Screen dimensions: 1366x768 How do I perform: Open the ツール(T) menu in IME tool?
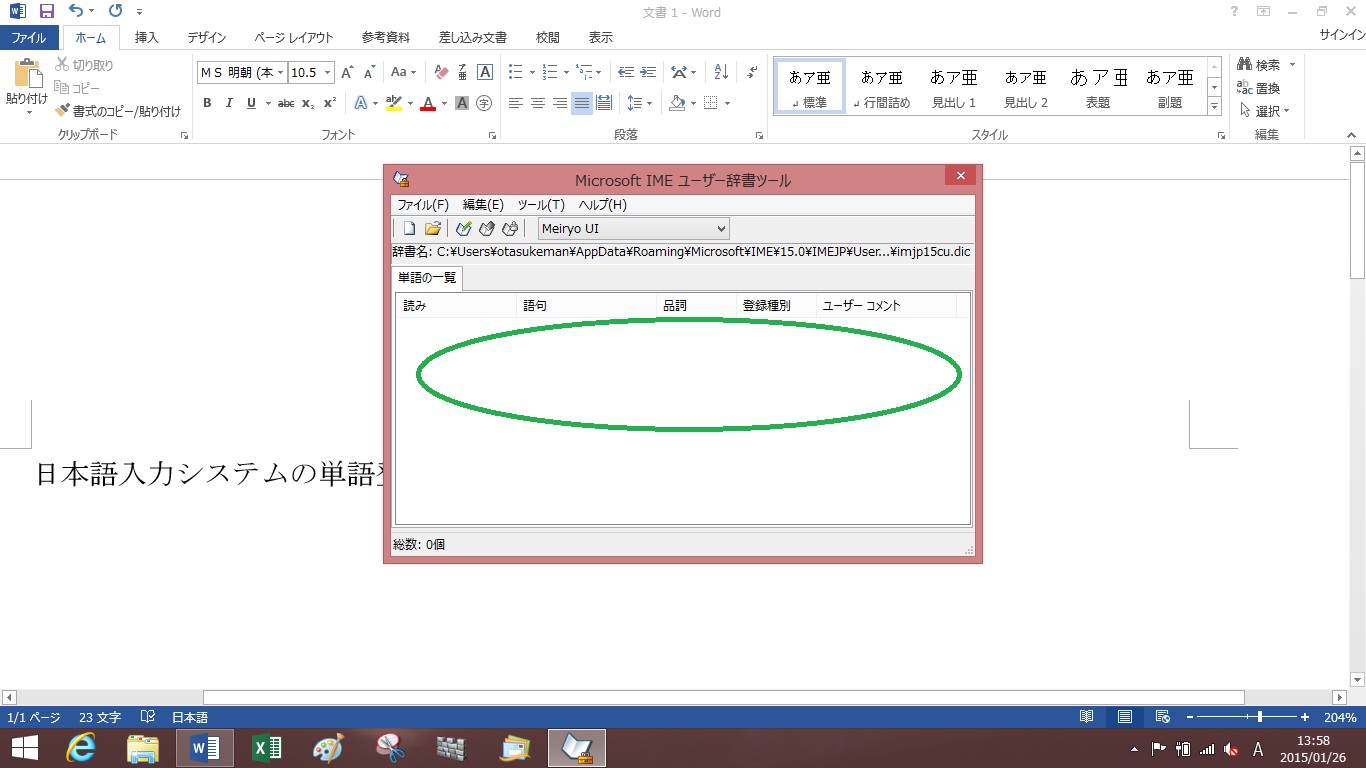pos(541,205)
